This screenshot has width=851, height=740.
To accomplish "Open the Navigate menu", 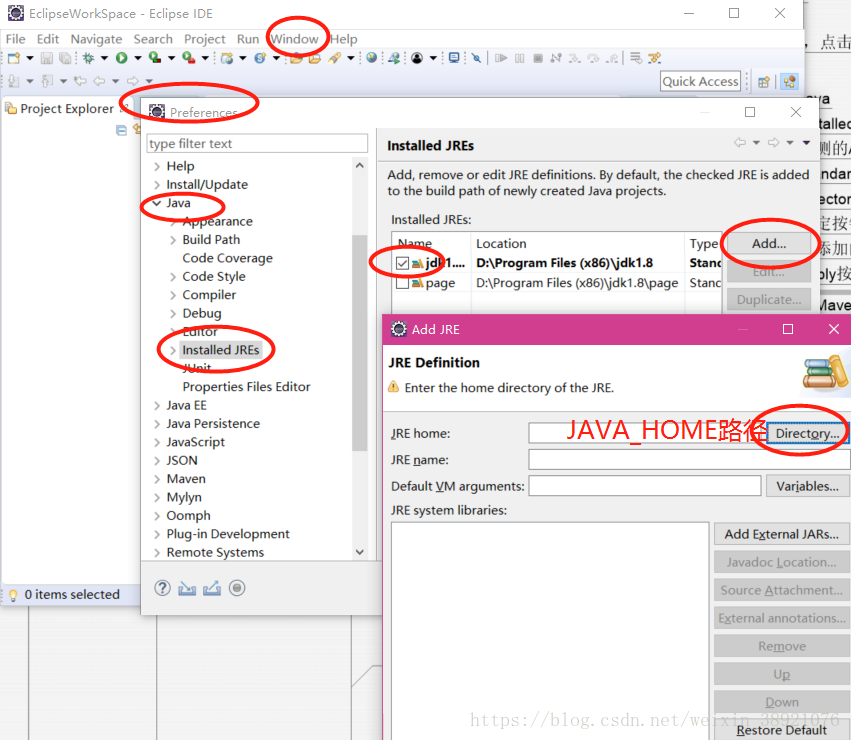I will pos(96,39).
